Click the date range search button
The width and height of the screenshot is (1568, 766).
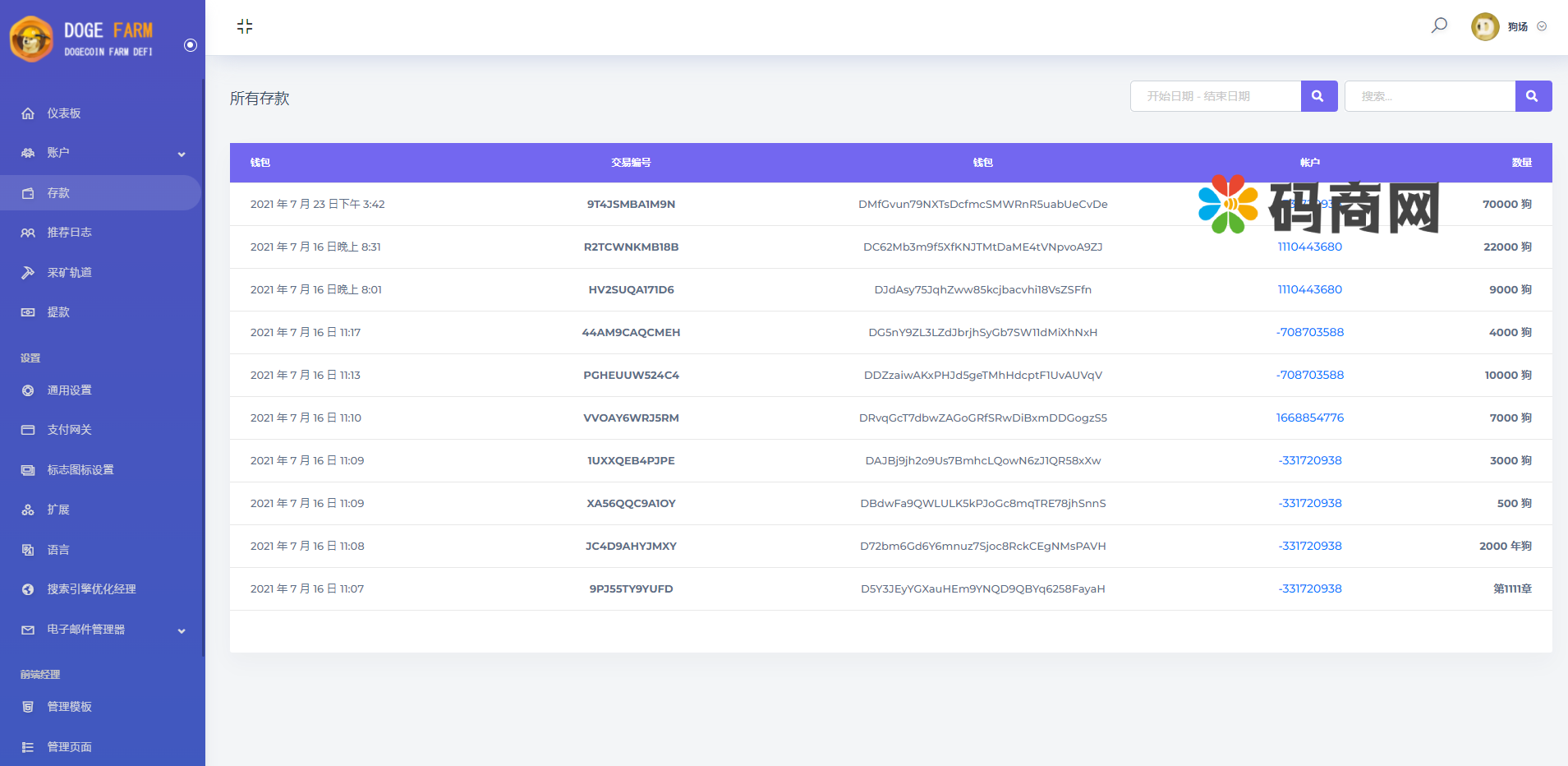click(x=1318, y=96)
